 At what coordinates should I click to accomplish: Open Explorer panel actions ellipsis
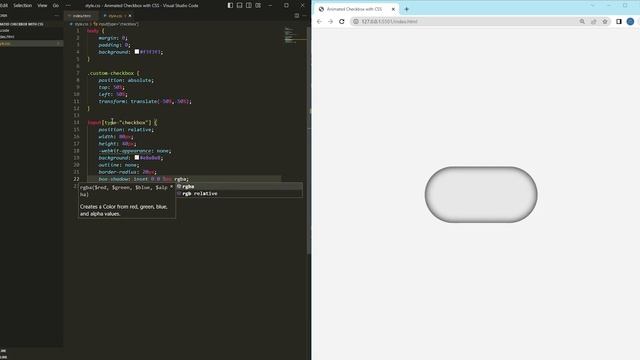pyautogui.click(x=56, y=16)
